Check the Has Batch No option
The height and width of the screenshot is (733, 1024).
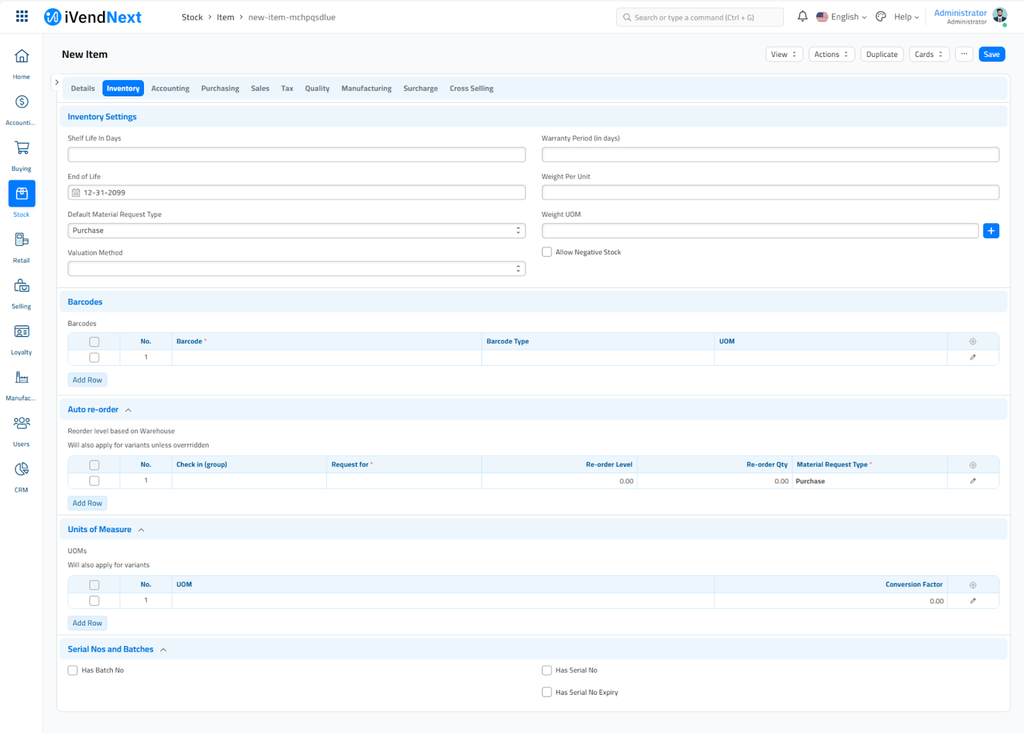73,670
